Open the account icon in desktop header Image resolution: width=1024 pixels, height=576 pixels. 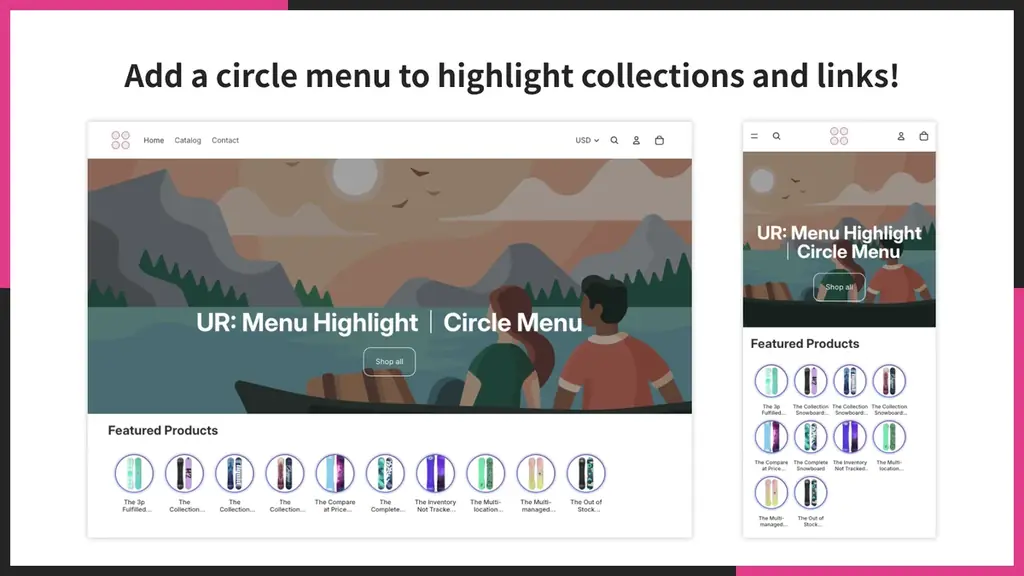(x=636, y=140)
